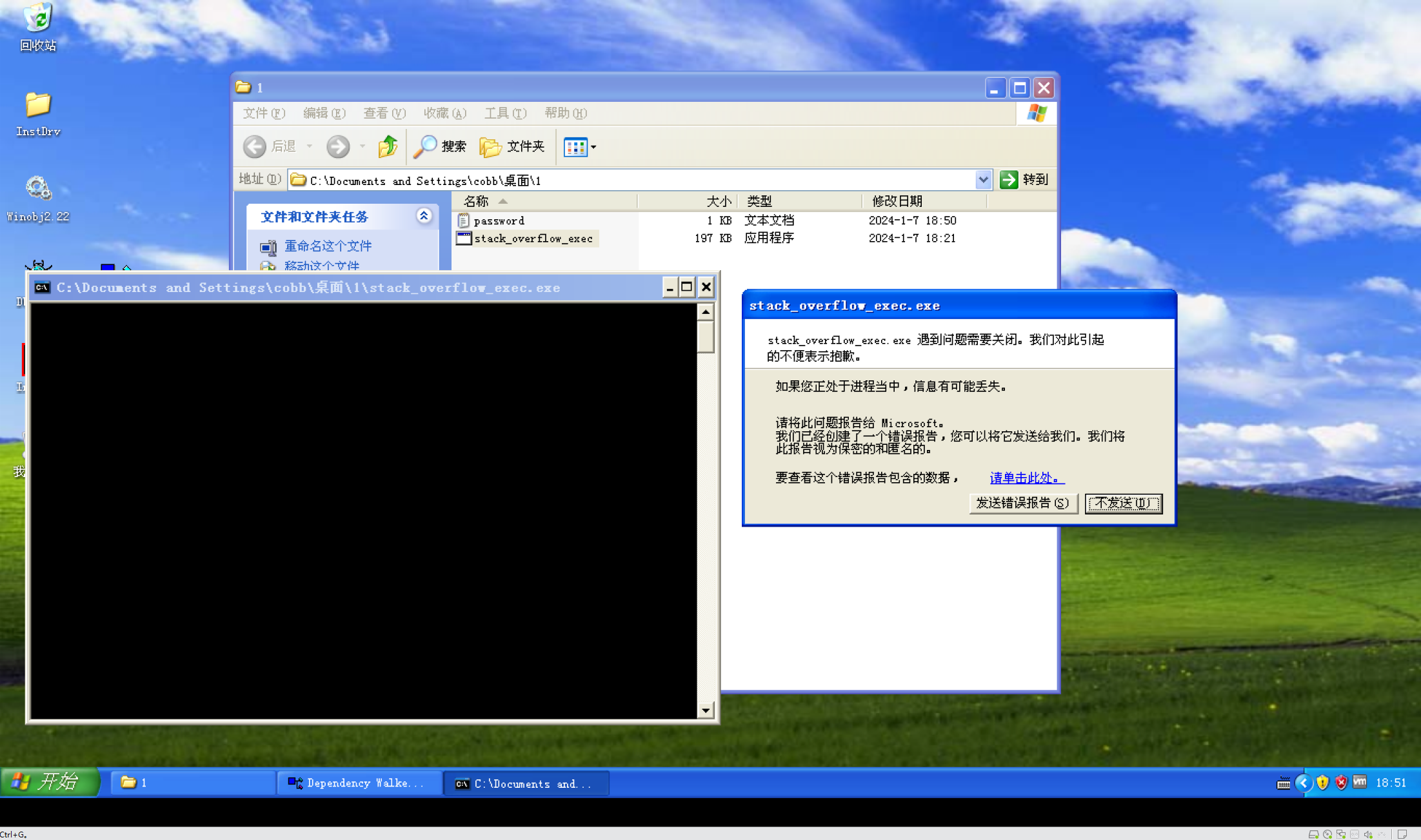Click the 后退 back navigation icon
The image size is (1421, 840).
click(254, 146)
